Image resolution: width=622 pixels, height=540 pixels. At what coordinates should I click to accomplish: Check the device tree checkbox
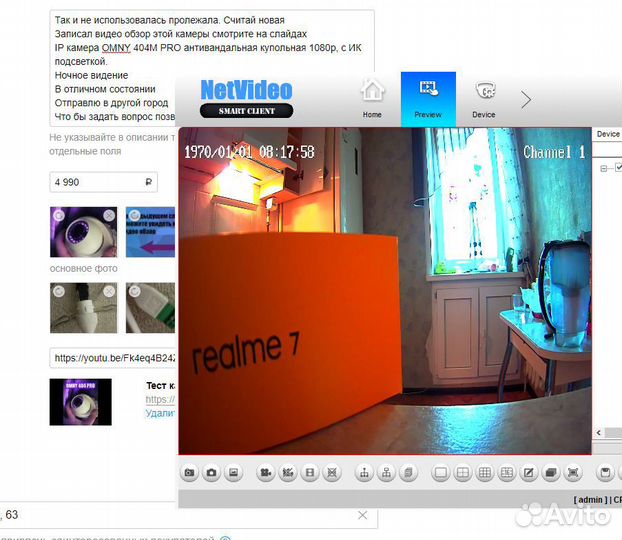(x=618, y=168)
